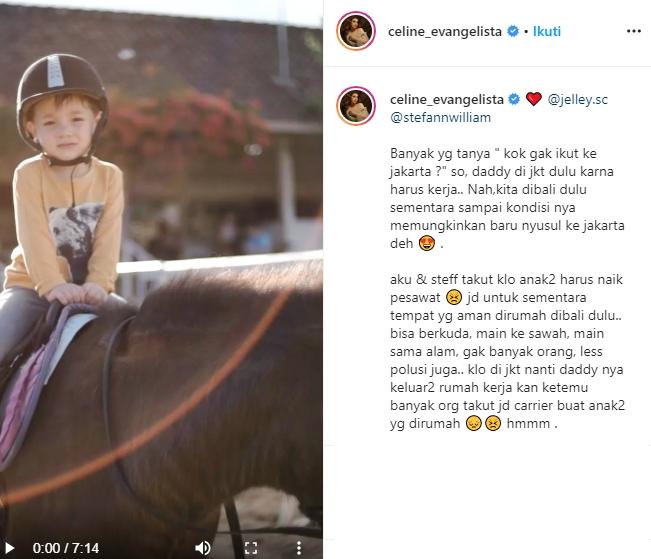Screen dimensions: 651x559
Task: Open the @stefannwilliam mention
Action: (x=441, y=118)
